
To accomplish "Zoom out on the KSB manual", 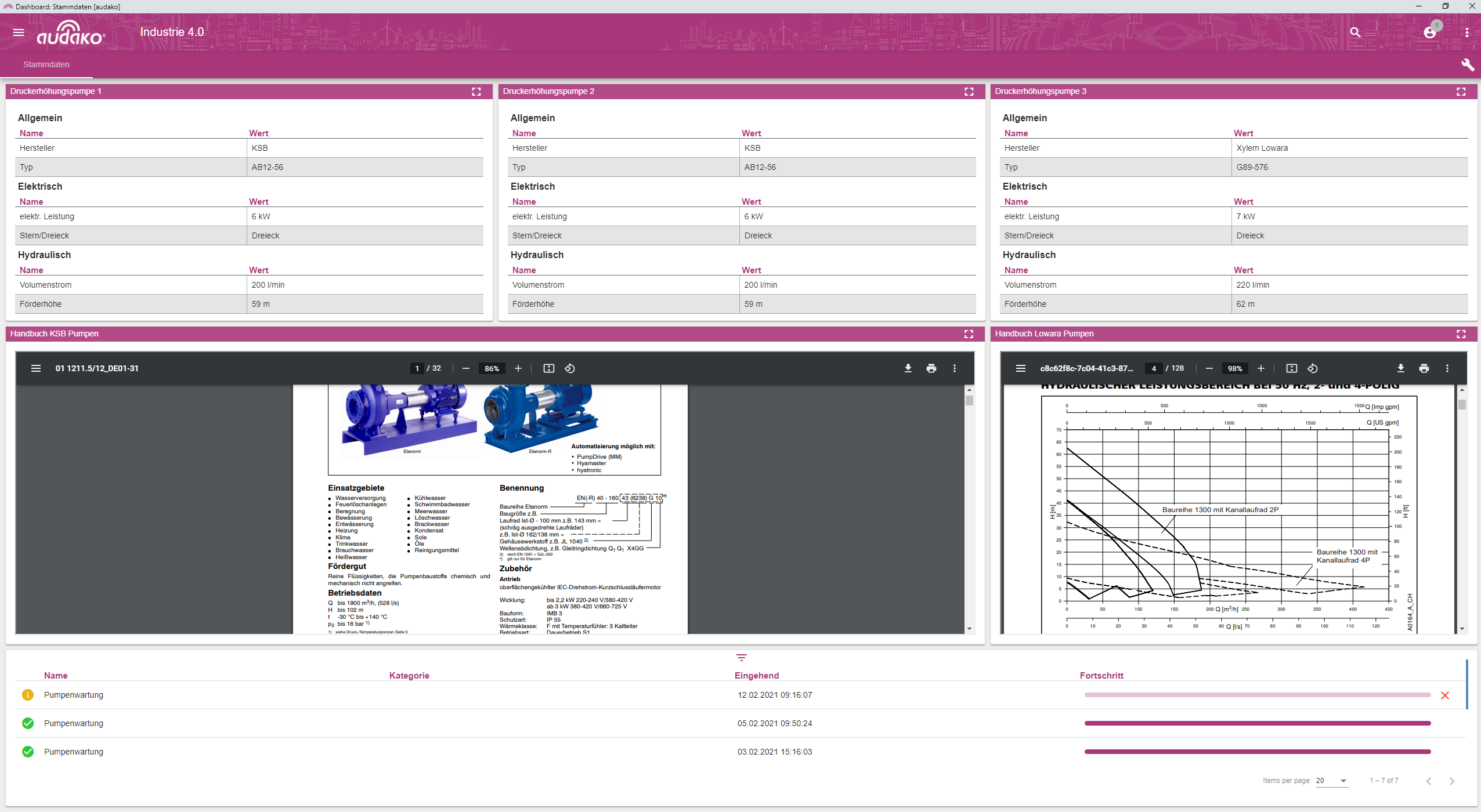I will (466, 368).
